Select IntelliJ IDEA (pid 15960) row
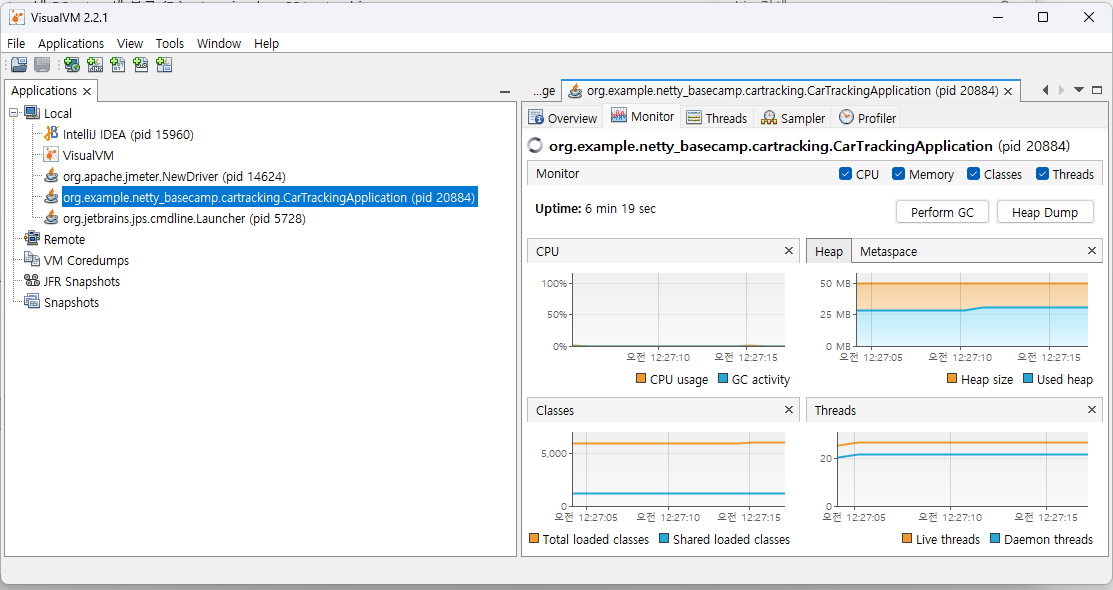1113x590 pixels. [128, 134]
